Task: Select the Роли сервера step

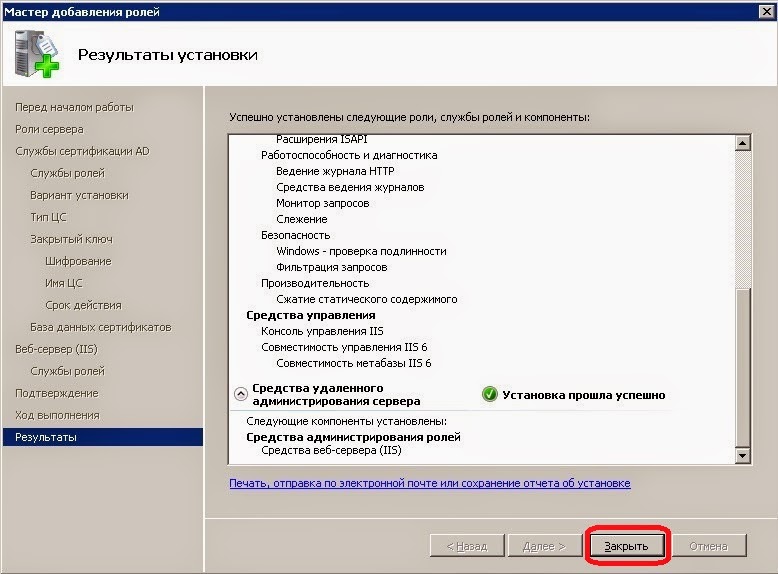Action: pos(49,129)
